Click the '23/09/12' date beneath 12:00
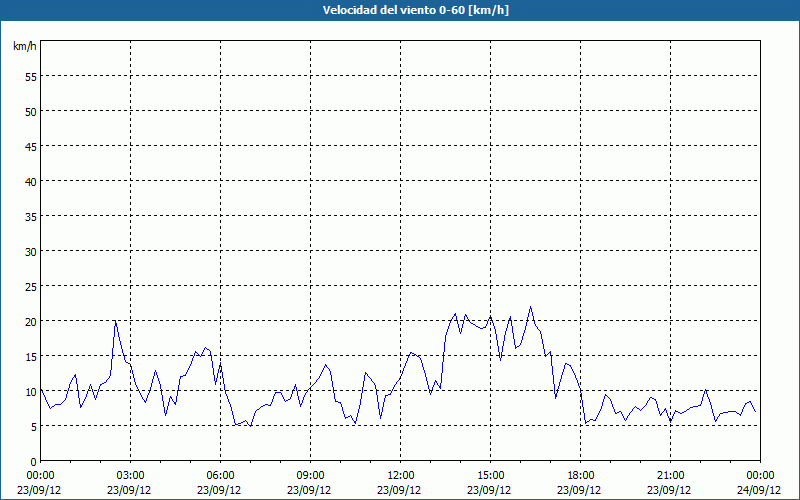Viewport: 800px width, 500px height. (399, 490)
